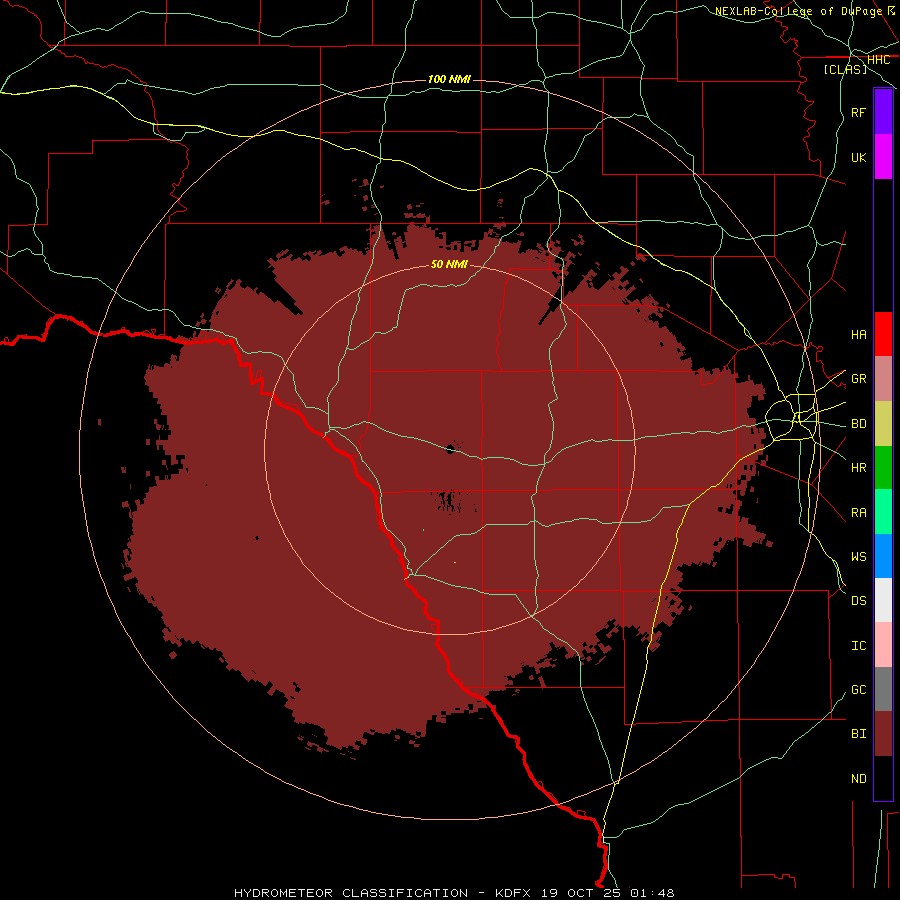Viewport: 900px width, 900px height.
Task: Click the WS blue legend swatch
Action: pyautogui.click(x=883, y=556)
